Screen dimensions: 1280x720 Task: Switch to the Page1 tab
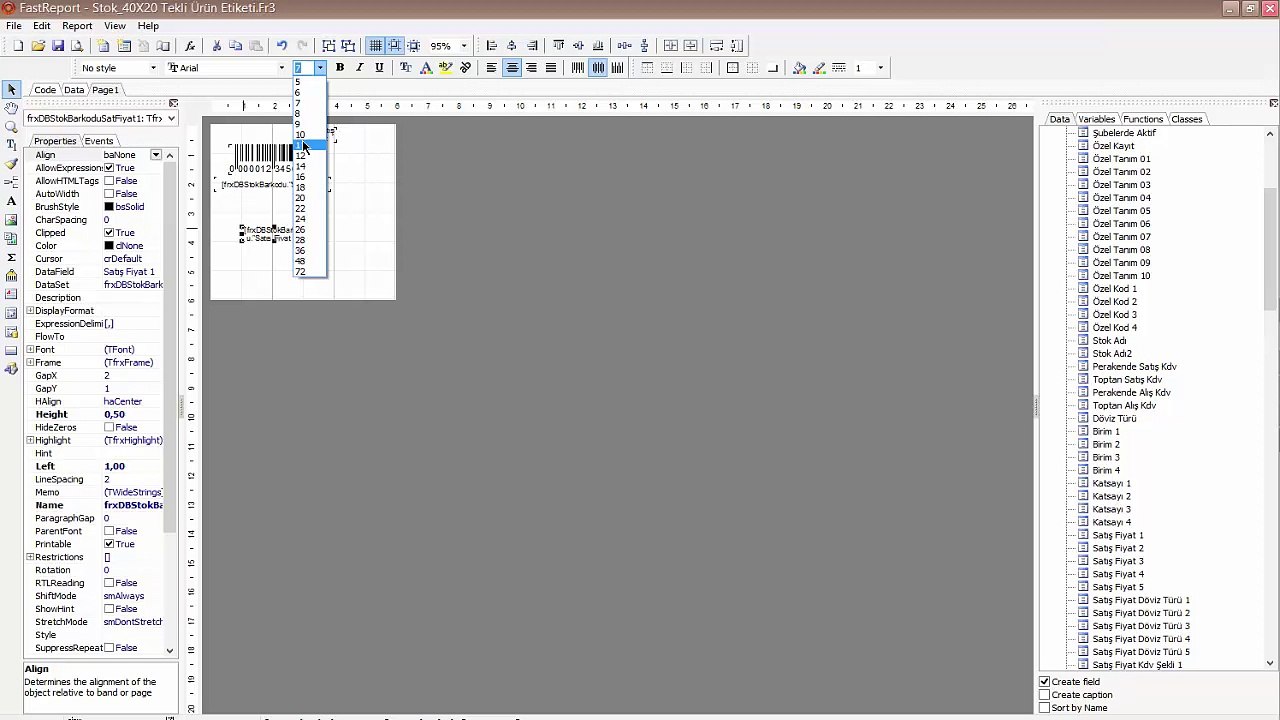coord(105,90)
